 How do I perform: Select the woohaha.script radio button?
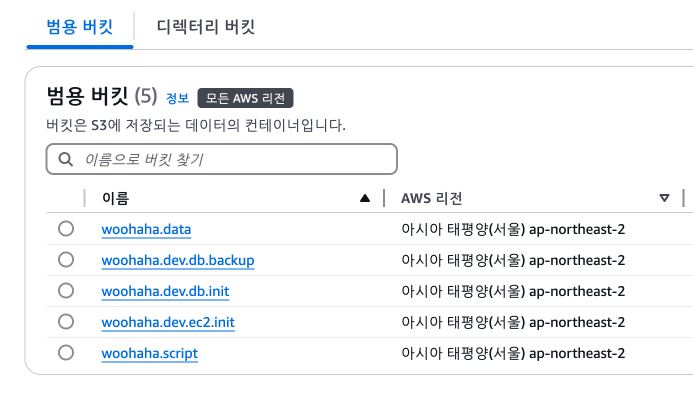[x=66, y=353]
